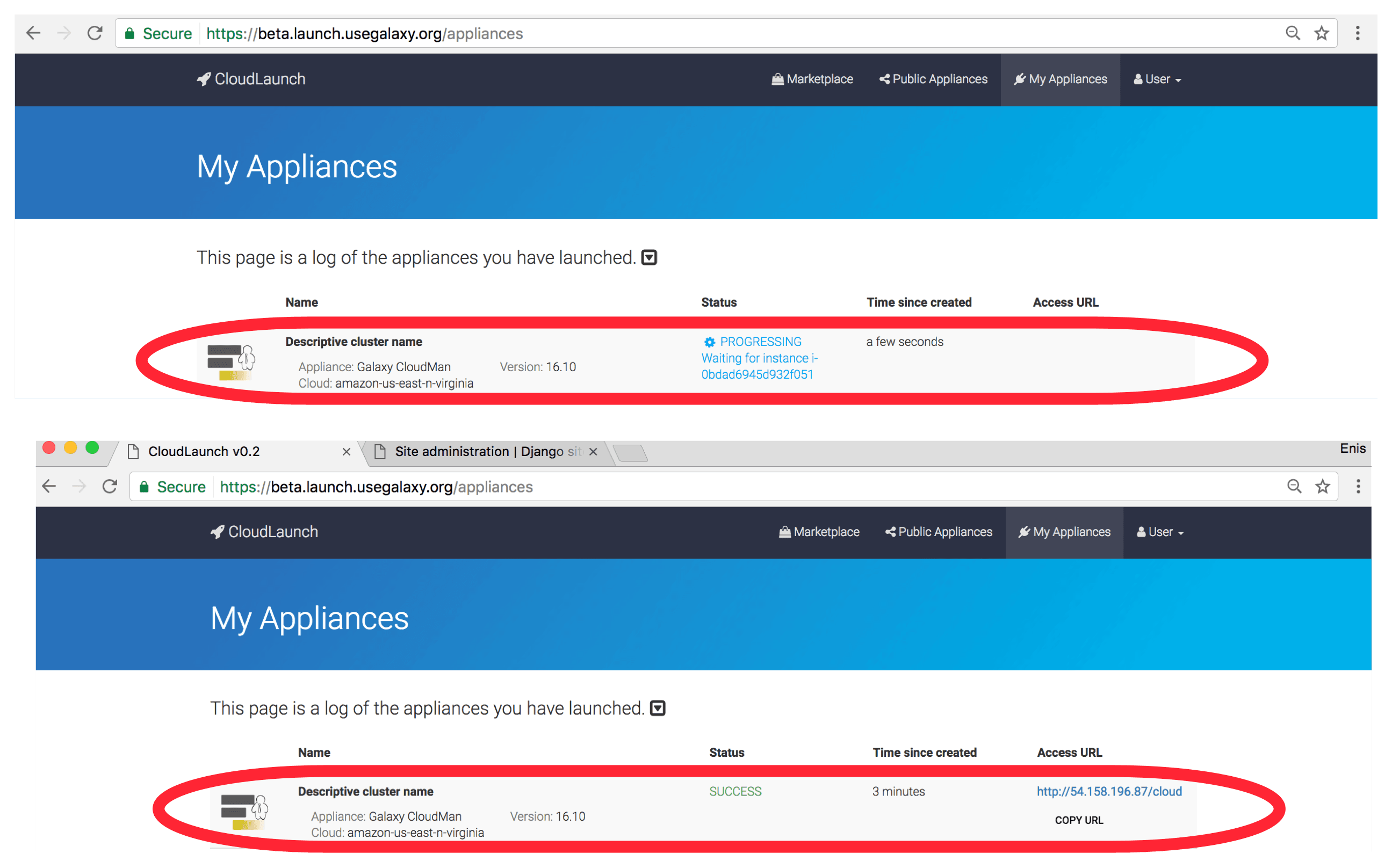Viewport: 1392px width, 868px height.
Task: Click the back arrow in the upper browser window
Action: coord(33,33)
